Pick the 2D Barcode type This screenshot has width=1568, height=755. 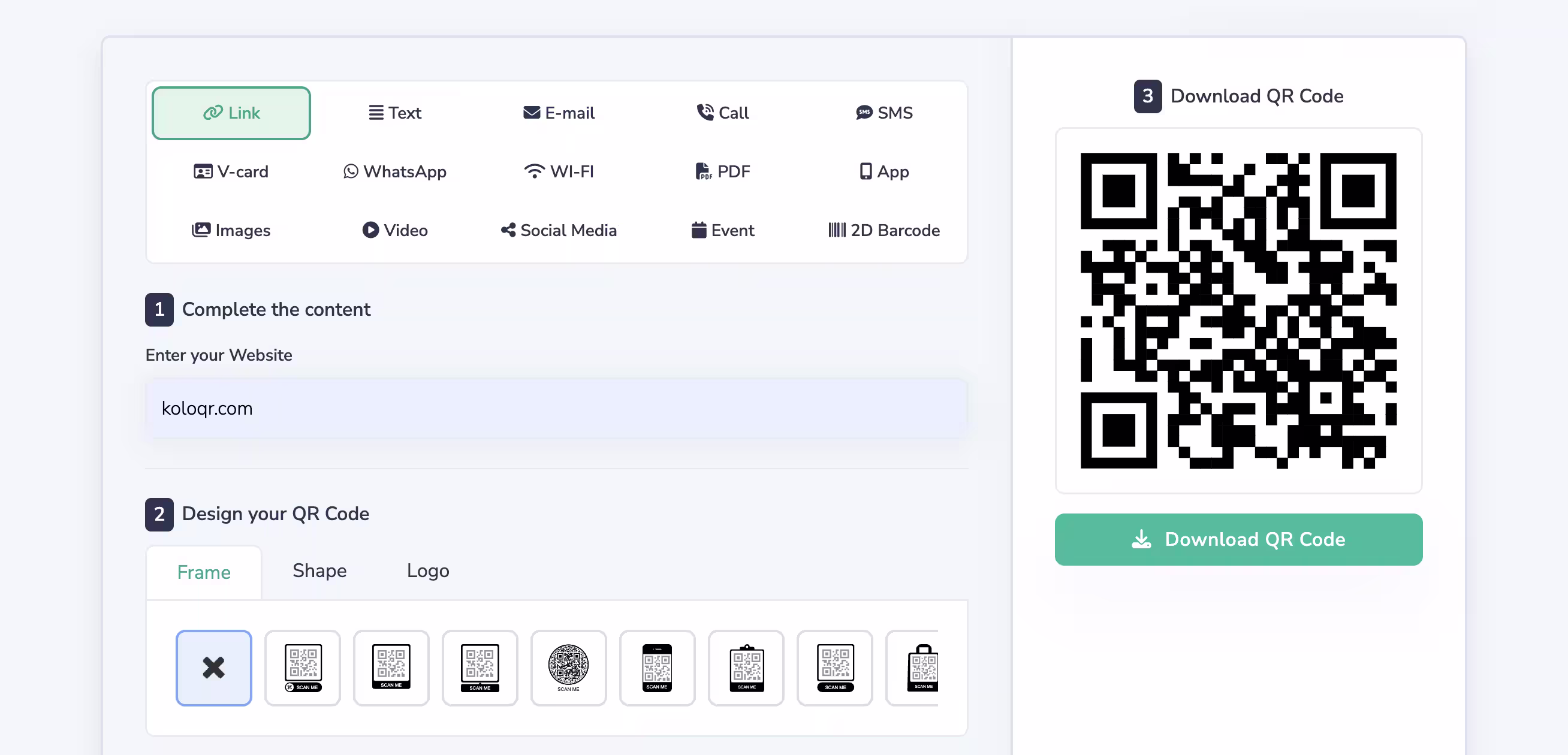[884, 231]
